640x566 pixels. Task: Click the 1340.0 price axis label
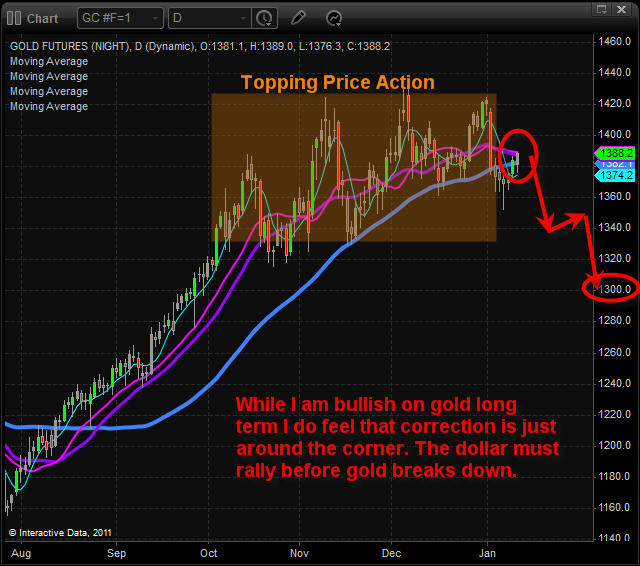click(615, 227)
